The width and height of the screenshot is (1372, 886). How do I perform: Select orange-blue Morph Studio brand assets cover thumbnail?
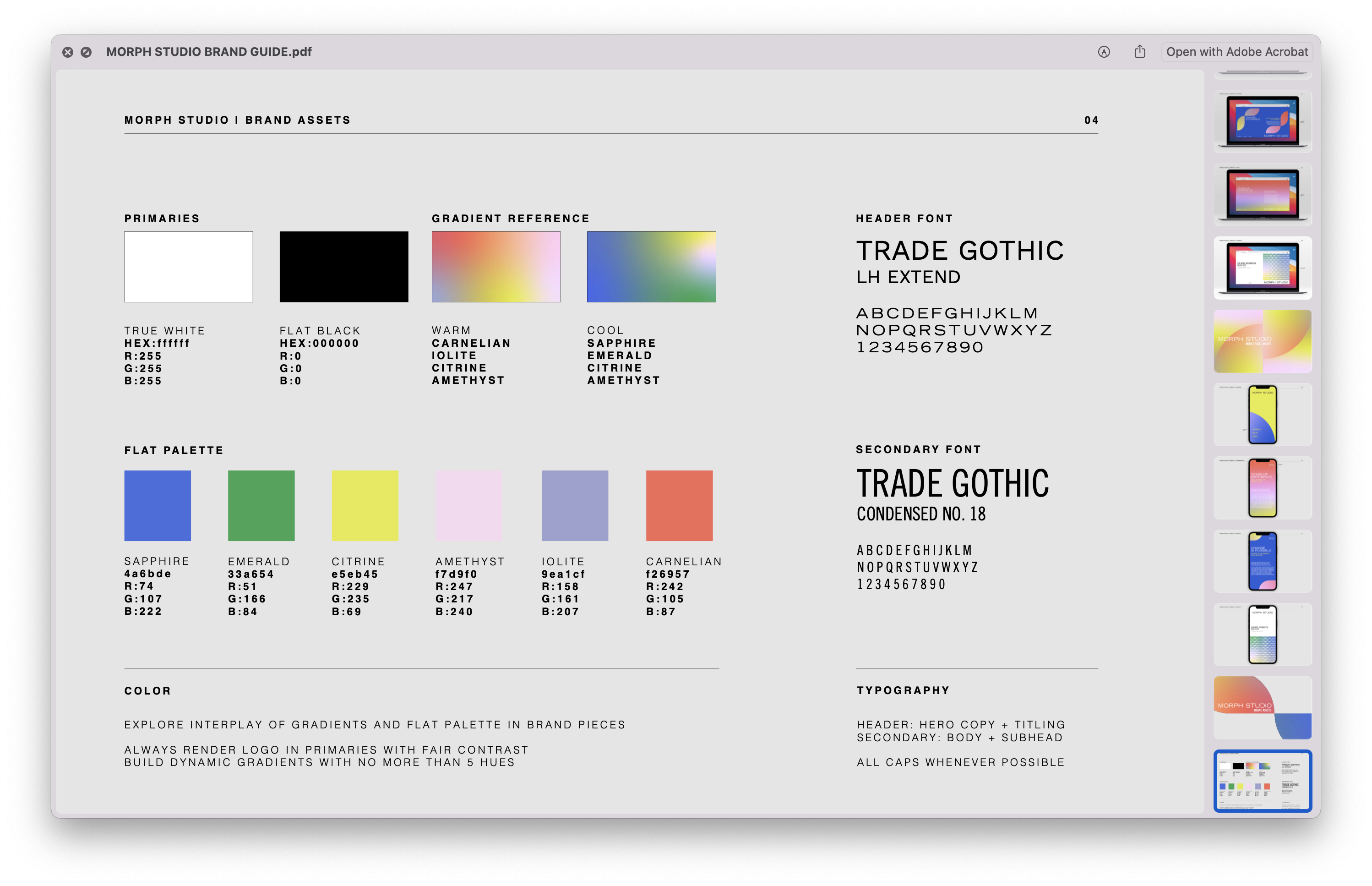1262,708
